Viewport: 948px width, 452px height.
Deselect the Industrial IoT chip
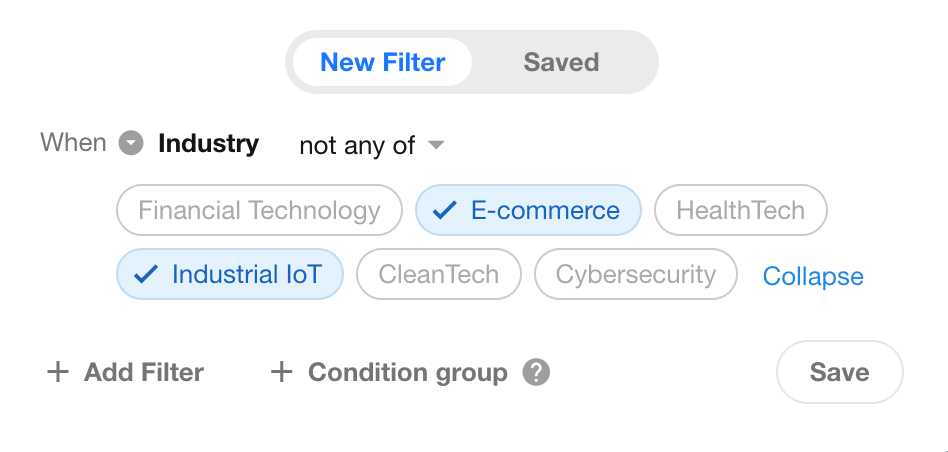pyautogui.click(x=230, y=274)
